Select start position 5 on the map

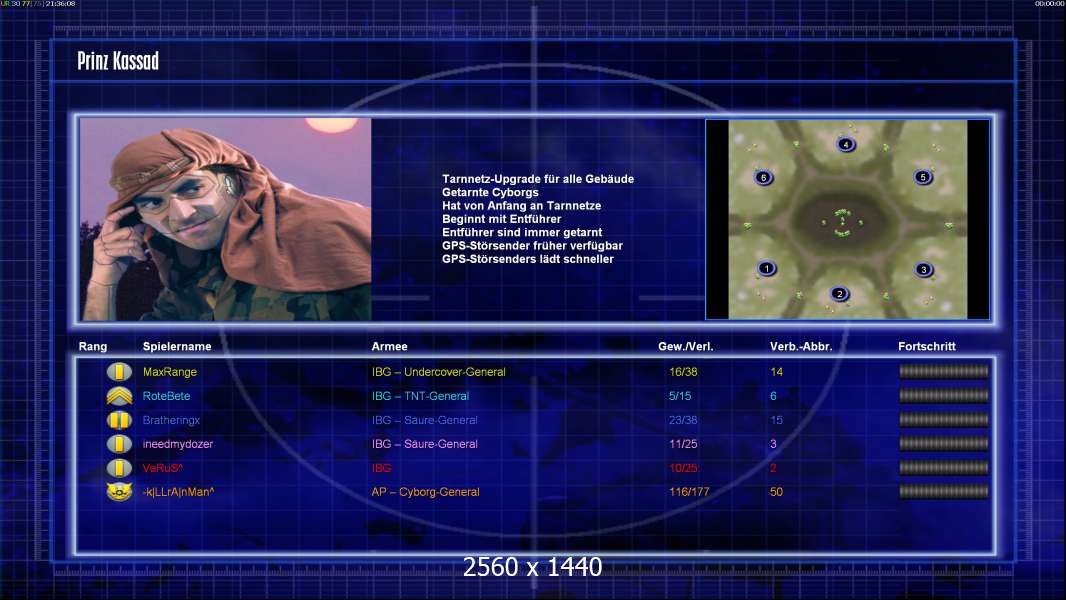tap(923, 177)
